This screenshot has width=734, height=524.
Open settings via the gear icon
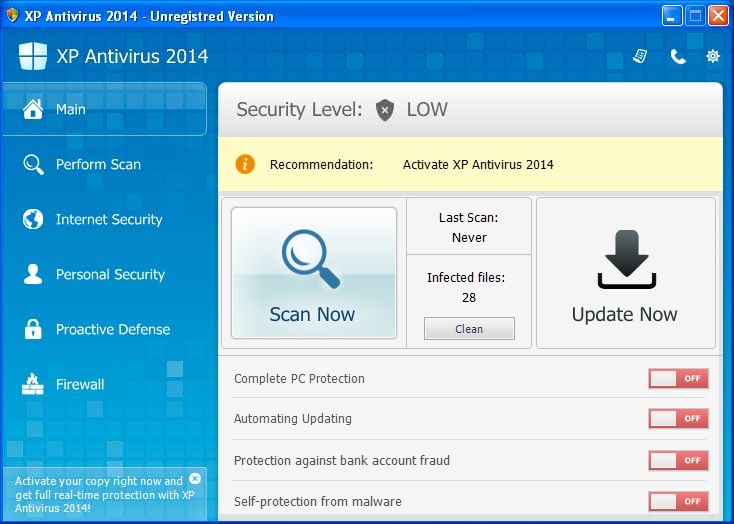[x=712, y=56]
